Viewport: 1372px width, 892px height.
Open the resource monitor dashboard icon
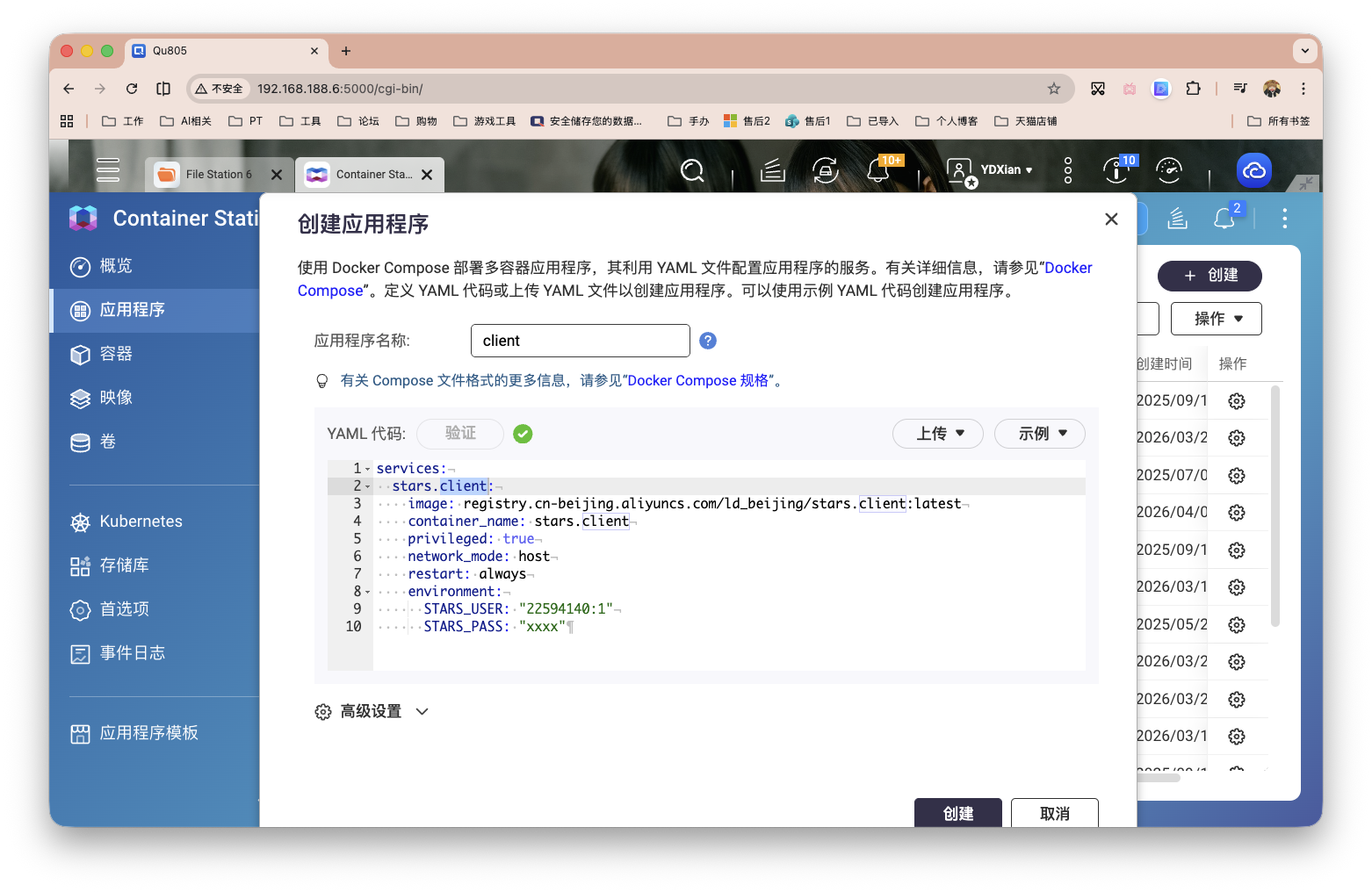coord(1169,170)
